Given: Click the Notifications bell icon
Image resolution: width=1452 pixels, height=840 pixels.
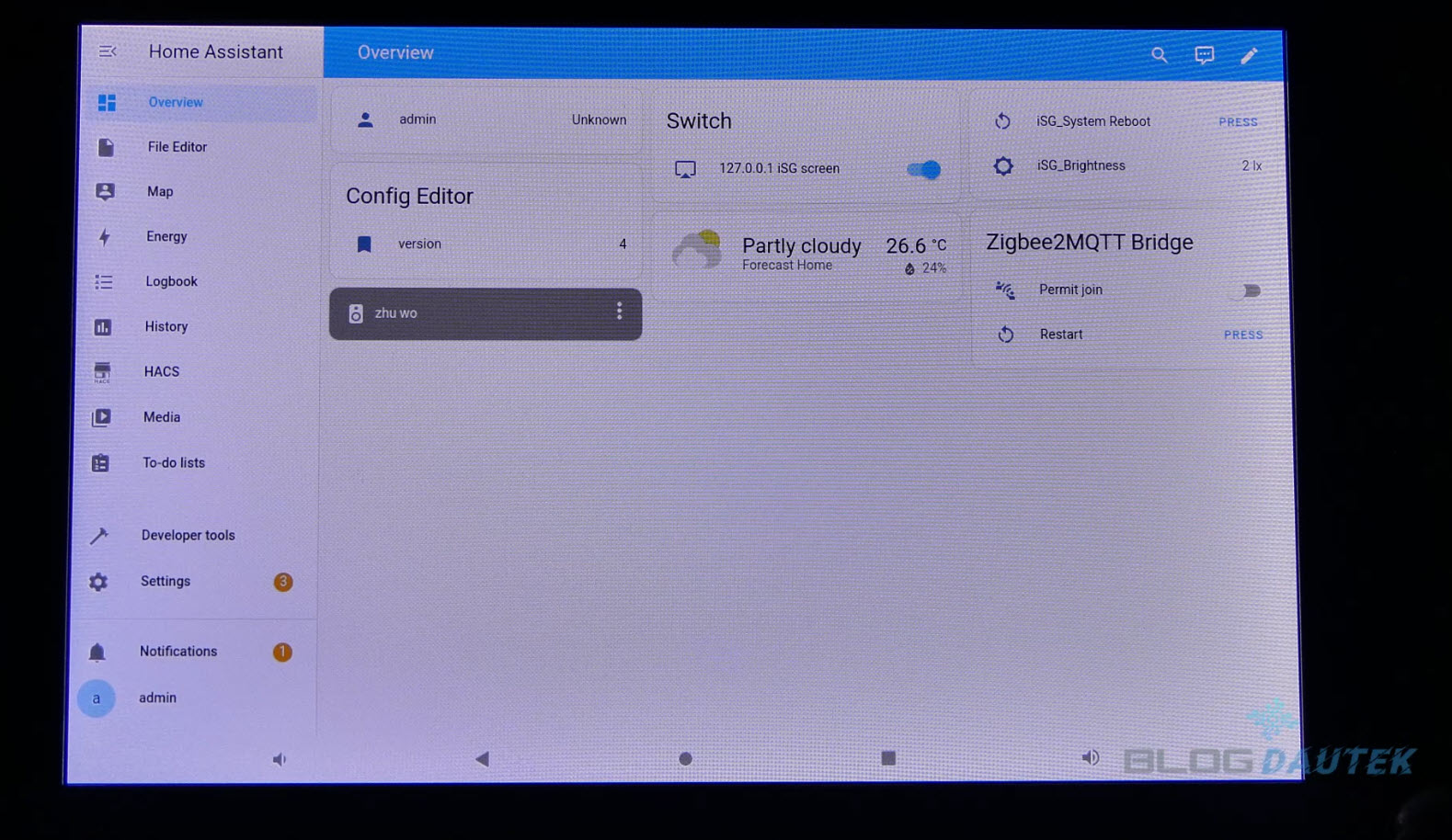Looking at the screenshot, I should tap(97, 653).
